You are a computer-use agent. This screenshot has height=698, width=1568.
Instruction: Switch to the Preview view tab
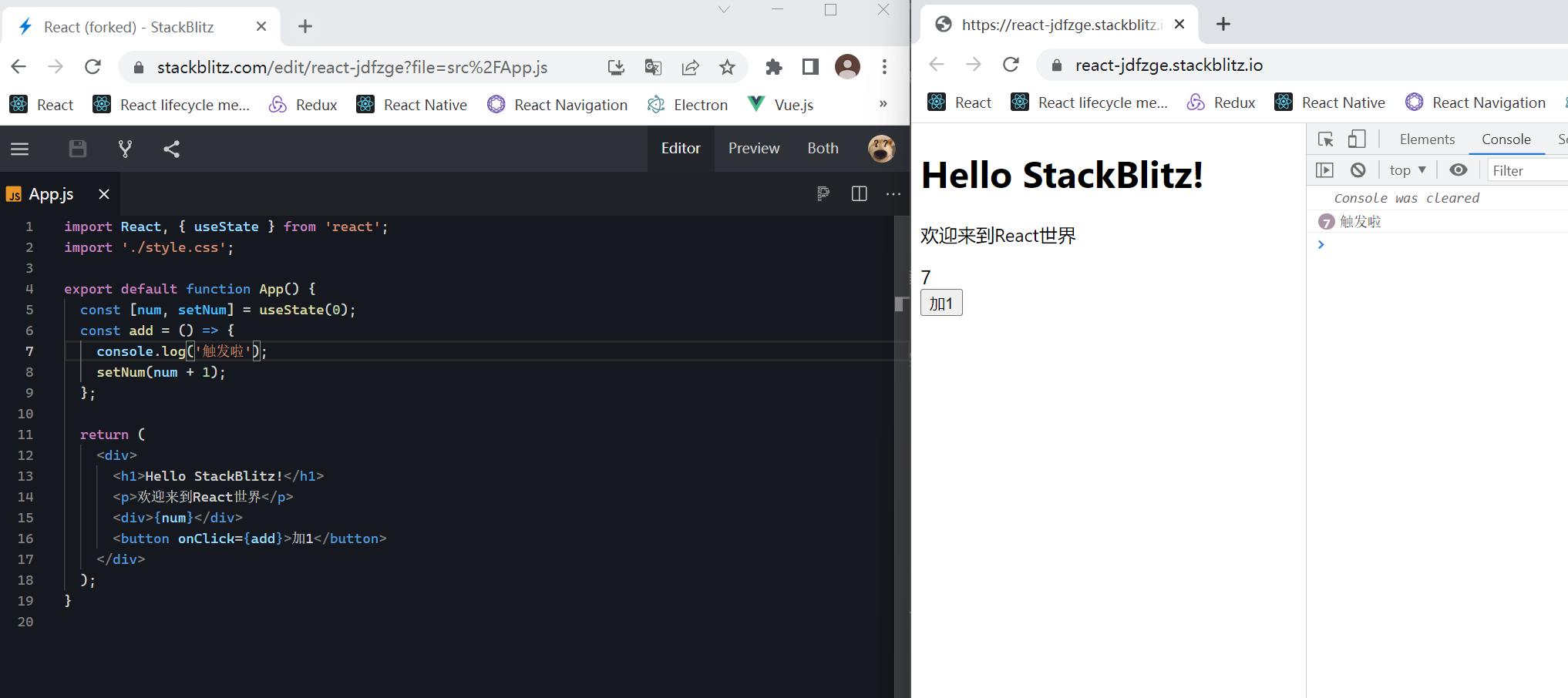point(754,148)
